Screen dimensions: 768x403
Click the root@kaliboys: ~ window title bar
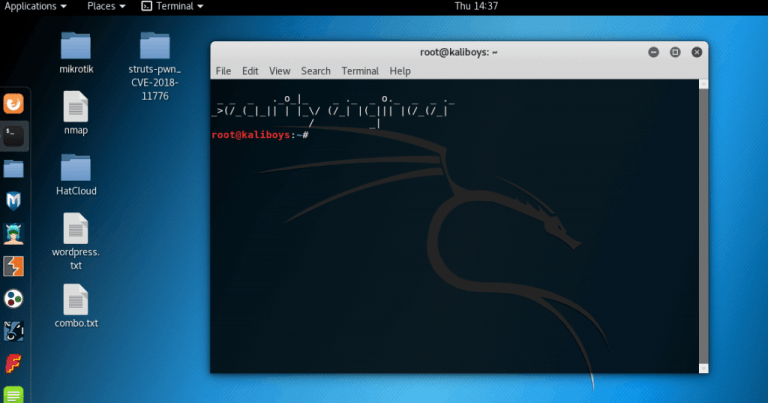(459, 52)
